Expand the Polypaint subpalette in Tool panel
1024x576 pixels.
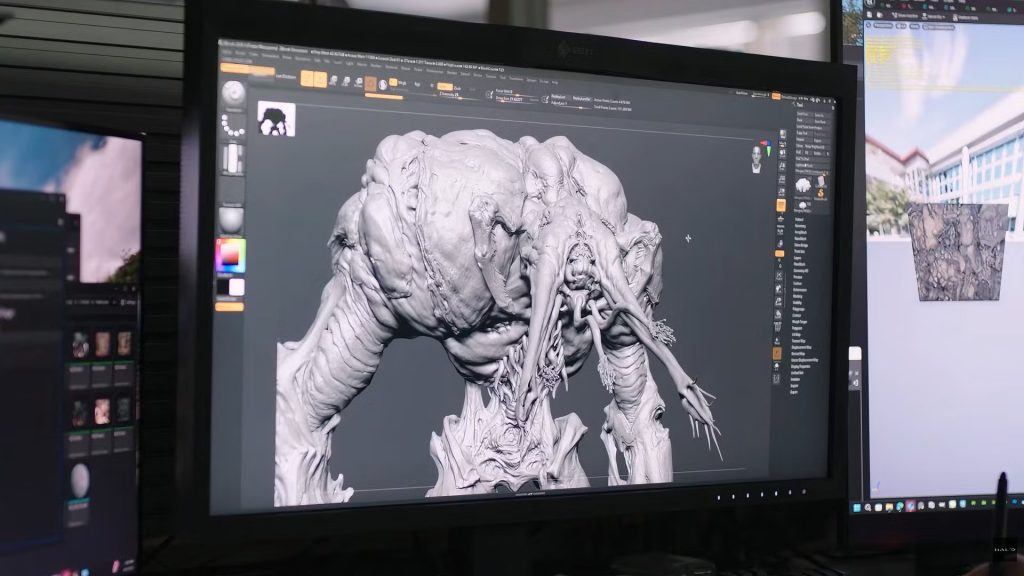[x=802, y=311]
